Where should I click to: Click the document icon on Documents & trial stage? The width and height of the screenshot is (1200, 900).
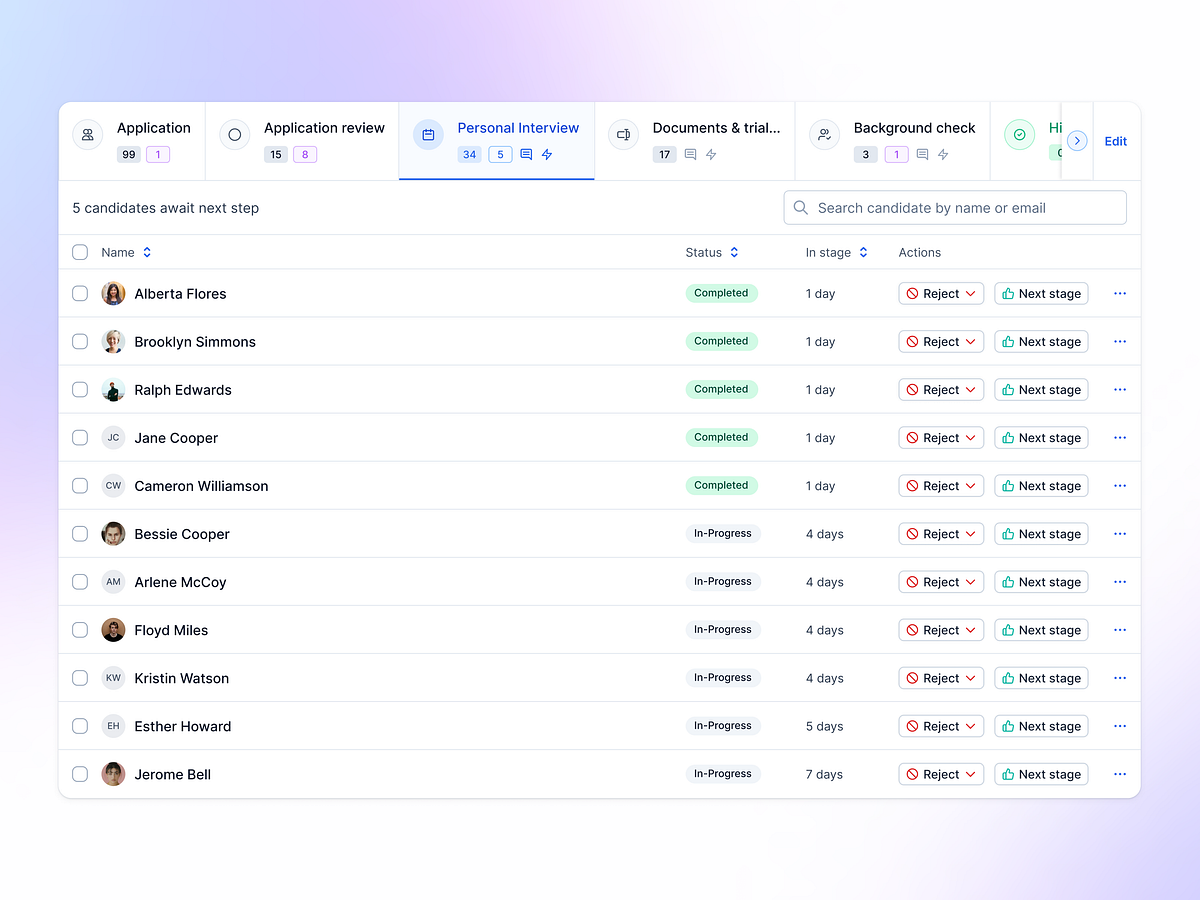pyautogui.click(x=623, y=133)
